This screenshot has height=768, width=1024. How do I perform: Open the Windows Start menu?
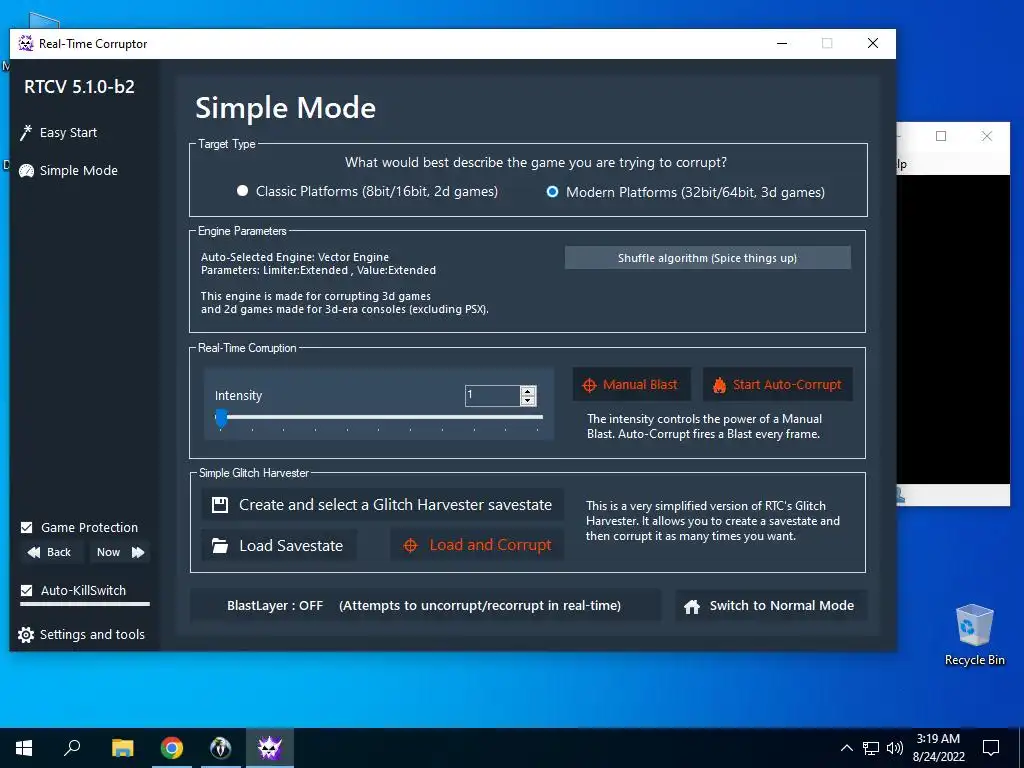coord(24,748)
